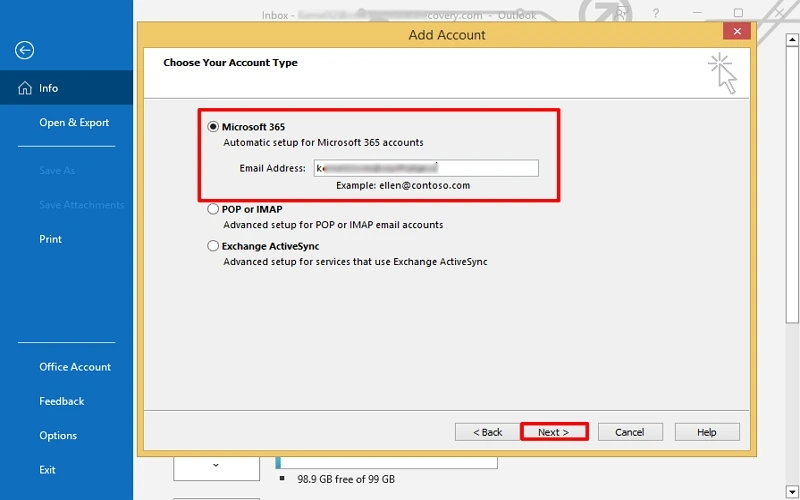Open Office Account in the sidebar
Image resolution: width=800 pixels, height=500 pixels.
click(75, 367)
